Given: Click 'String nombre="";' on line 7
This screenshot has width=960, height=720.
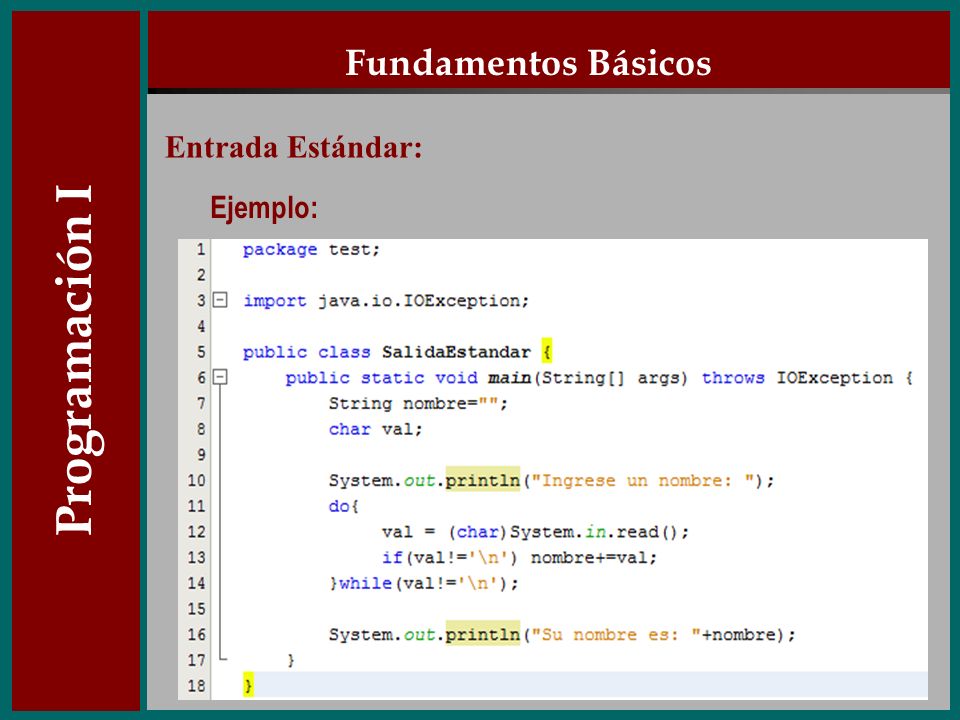Looking at the screenshot, I should (418, 403).
